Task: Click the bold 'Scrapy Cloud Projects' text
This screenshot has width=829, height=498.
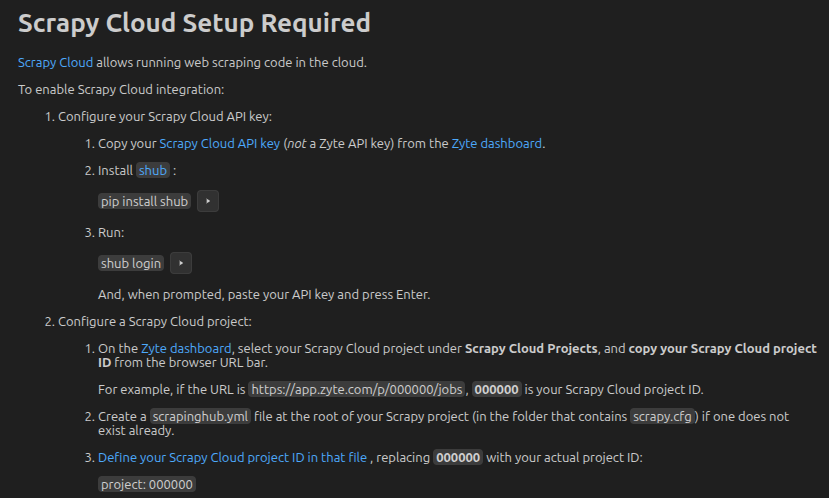Action: (531, 348)
